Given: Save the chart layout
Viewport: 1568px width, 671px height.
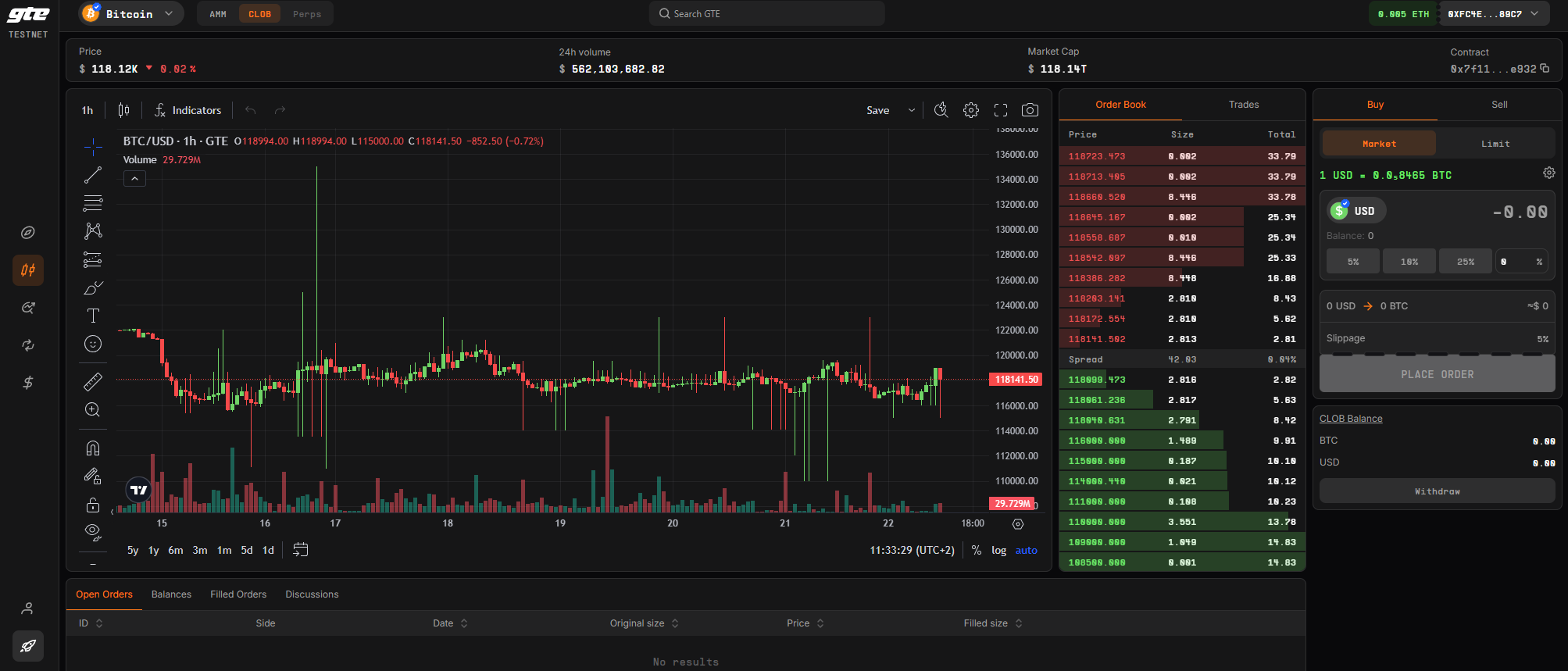Looking at the screenshot, I should (878, 110).
